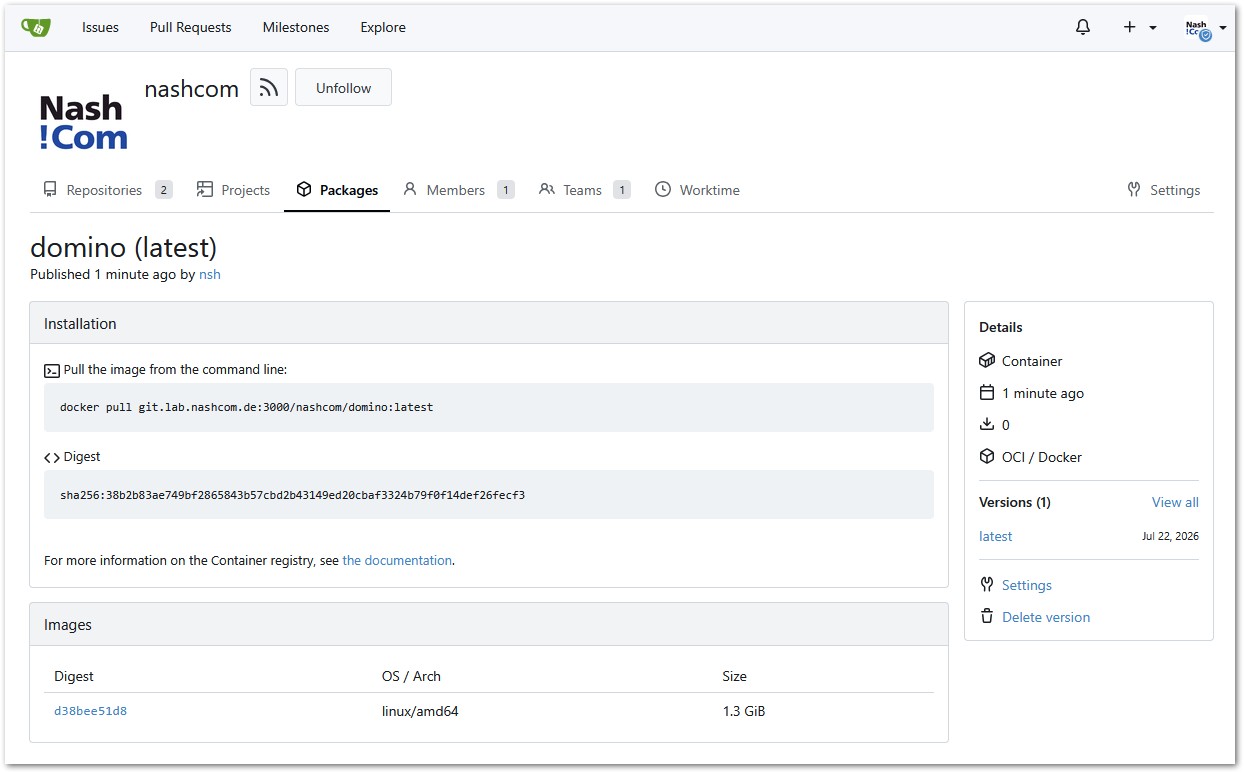Open Pull Requests in top navigation
This screenshot has width=1244, height=773.
point(190,27)
